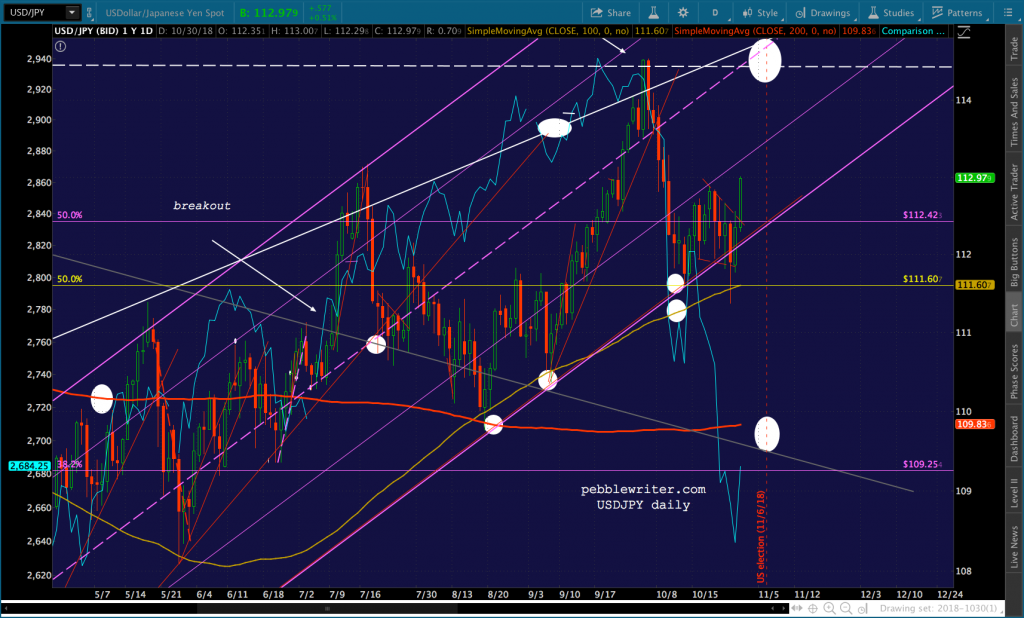Open the D timeframe dropdown
The width and height of the screenshot is (1024, 618).
[716, 12]
